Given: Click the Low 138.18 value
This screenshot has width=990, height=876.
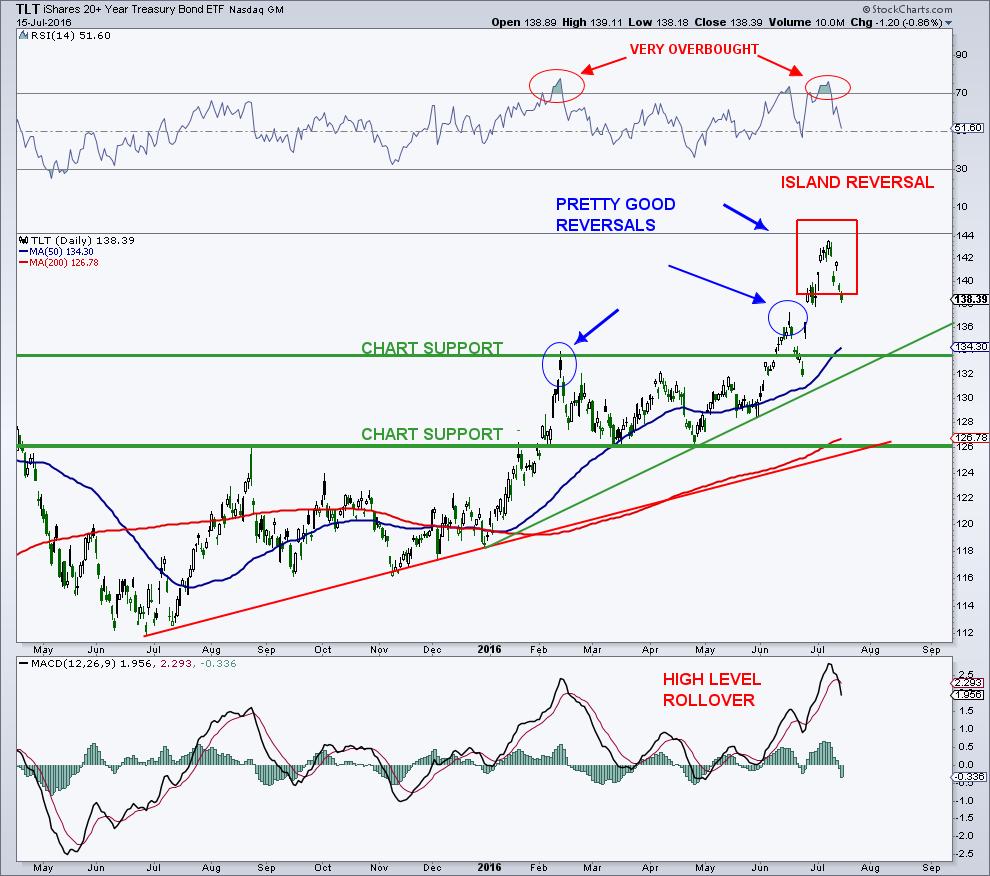Looking at the screenshot, I should 659,22.
